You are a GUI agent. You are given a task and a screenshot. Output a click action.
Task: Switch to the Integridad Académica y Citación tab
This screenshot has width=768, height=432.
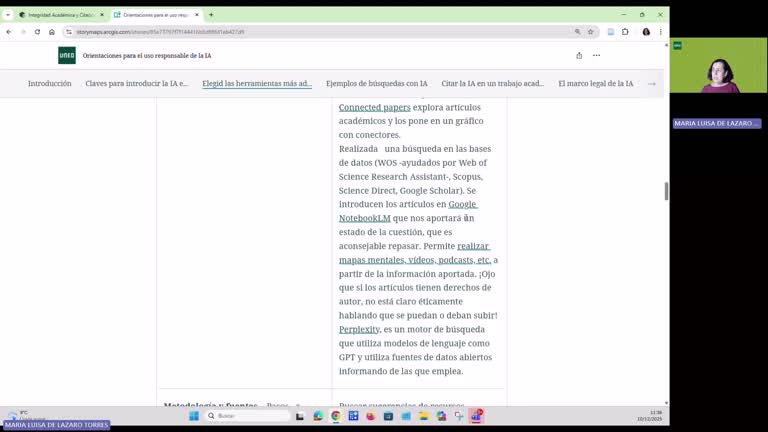(x=60, y=15)
